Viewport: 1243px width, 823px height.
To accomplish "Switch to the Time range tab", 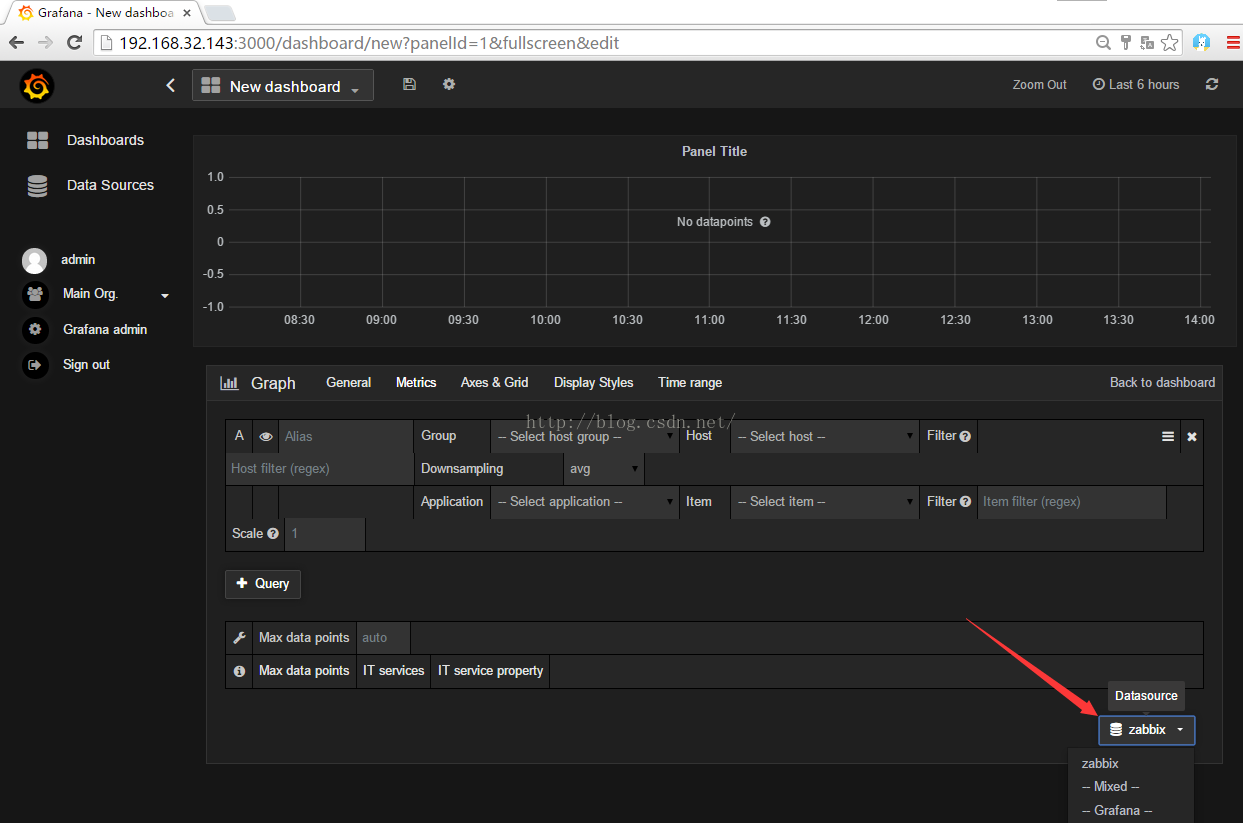I will coord(690,383).
